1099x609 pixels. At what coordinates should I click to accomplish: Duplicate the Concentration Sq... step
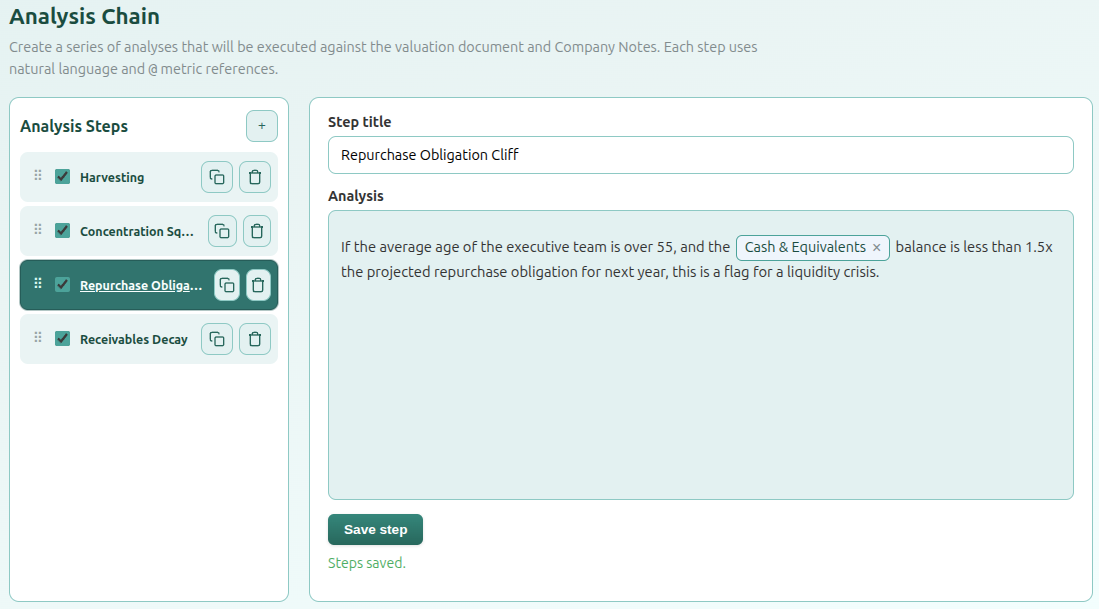coord(222,231)
